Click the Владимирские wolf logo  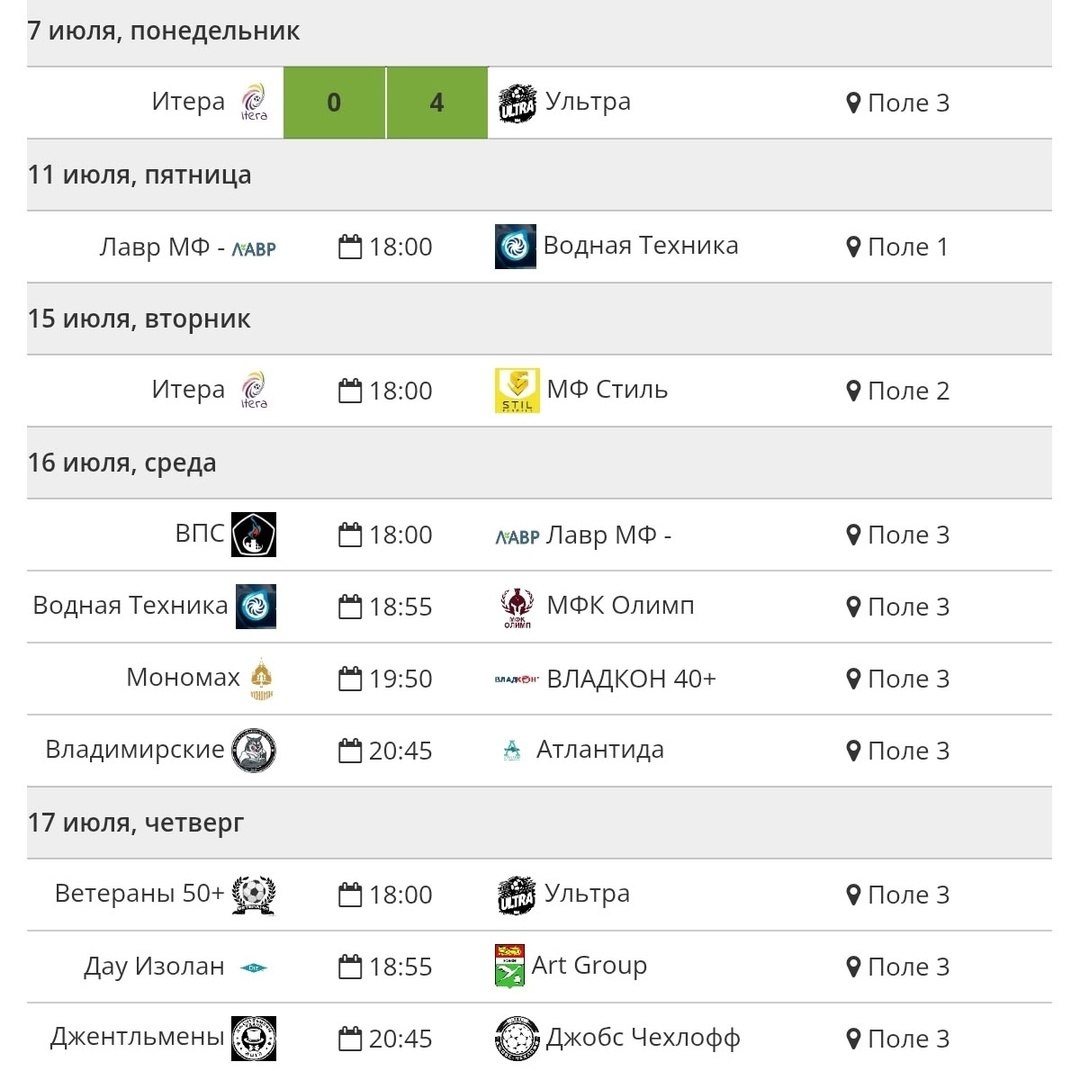tap(253, 750)
